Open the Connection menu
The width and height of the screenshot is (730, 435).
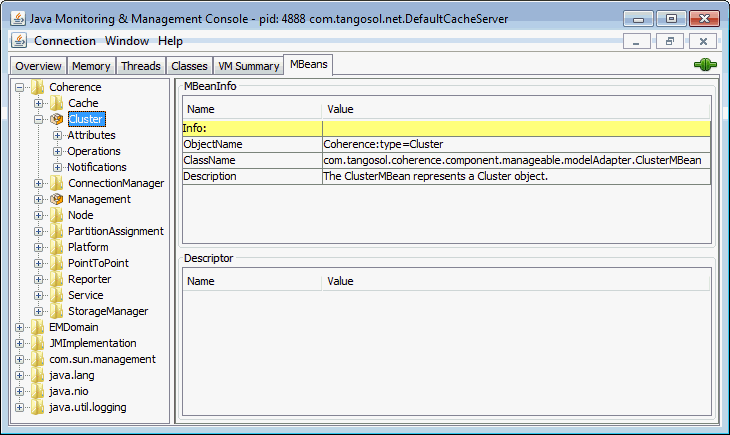click(x=65, y=41)
